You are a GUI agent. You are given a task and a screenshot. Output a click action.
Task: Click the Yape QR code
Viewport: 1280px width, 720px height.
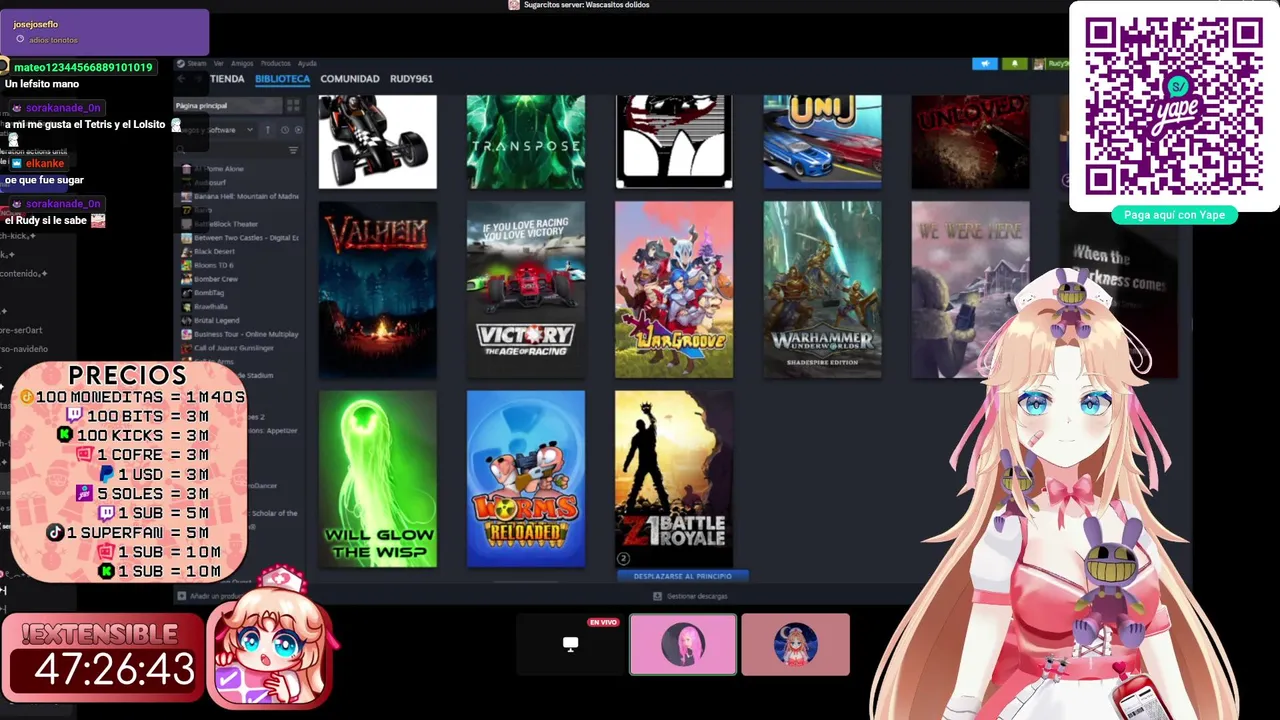(1174, 105)
